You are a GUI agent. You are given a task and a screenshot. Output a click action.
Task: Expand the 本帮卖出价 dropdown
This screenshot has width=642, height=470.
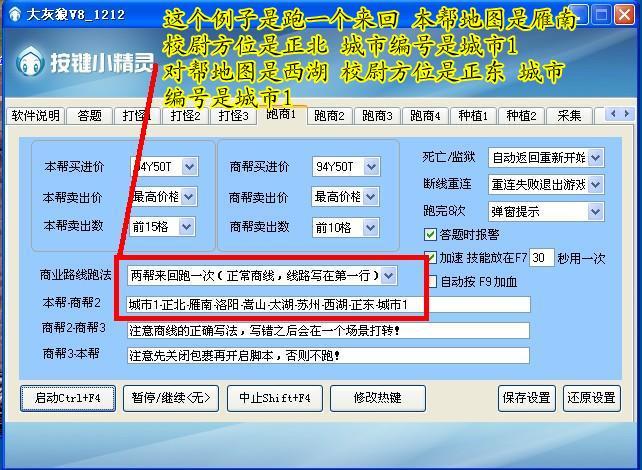pos(188,197)
